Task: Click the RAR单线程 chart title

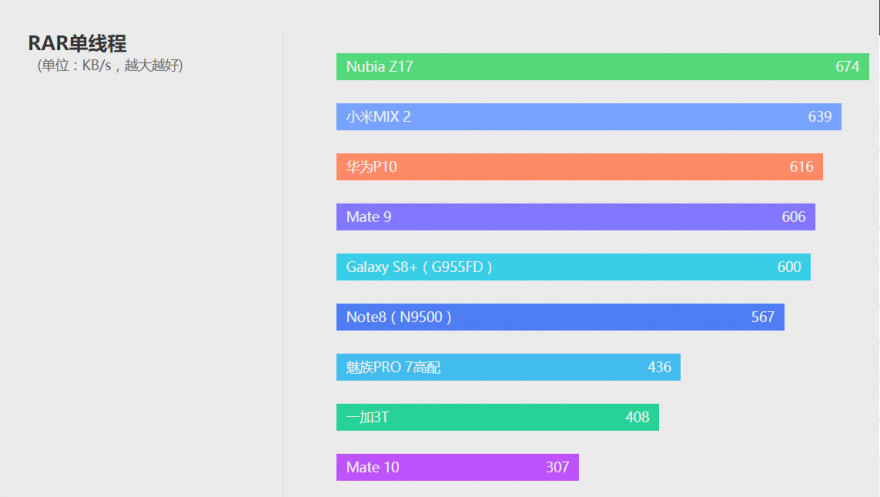Action: 77,44
